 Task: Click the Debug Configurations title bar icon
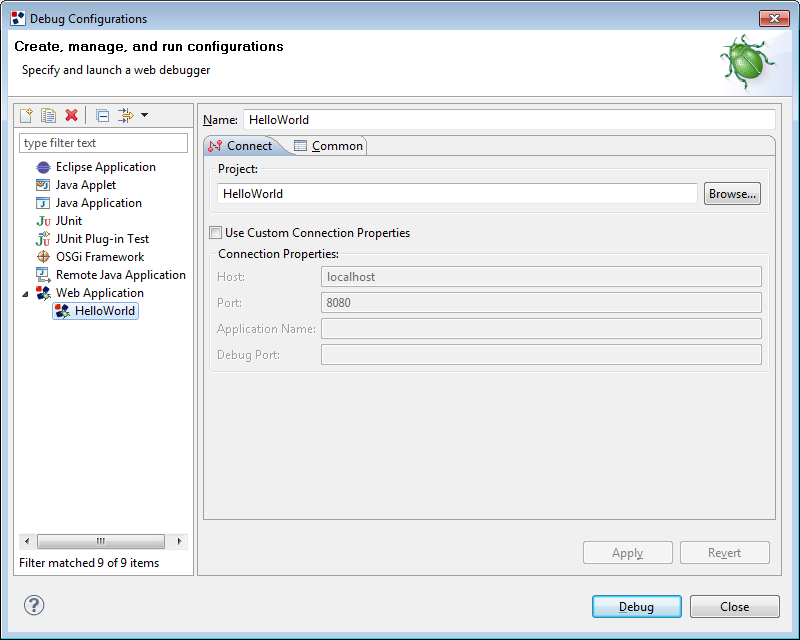18,18
